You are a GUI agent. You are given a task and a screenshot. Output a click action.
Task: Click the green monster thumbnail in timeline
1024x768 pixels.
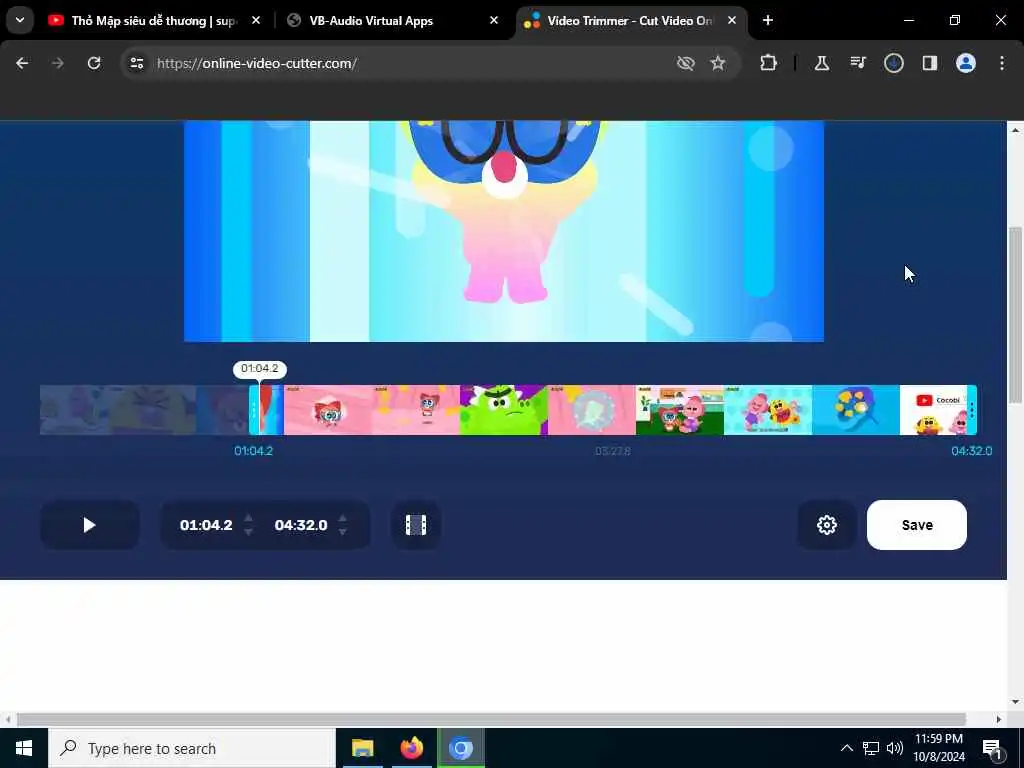click(x=504, y=410)
